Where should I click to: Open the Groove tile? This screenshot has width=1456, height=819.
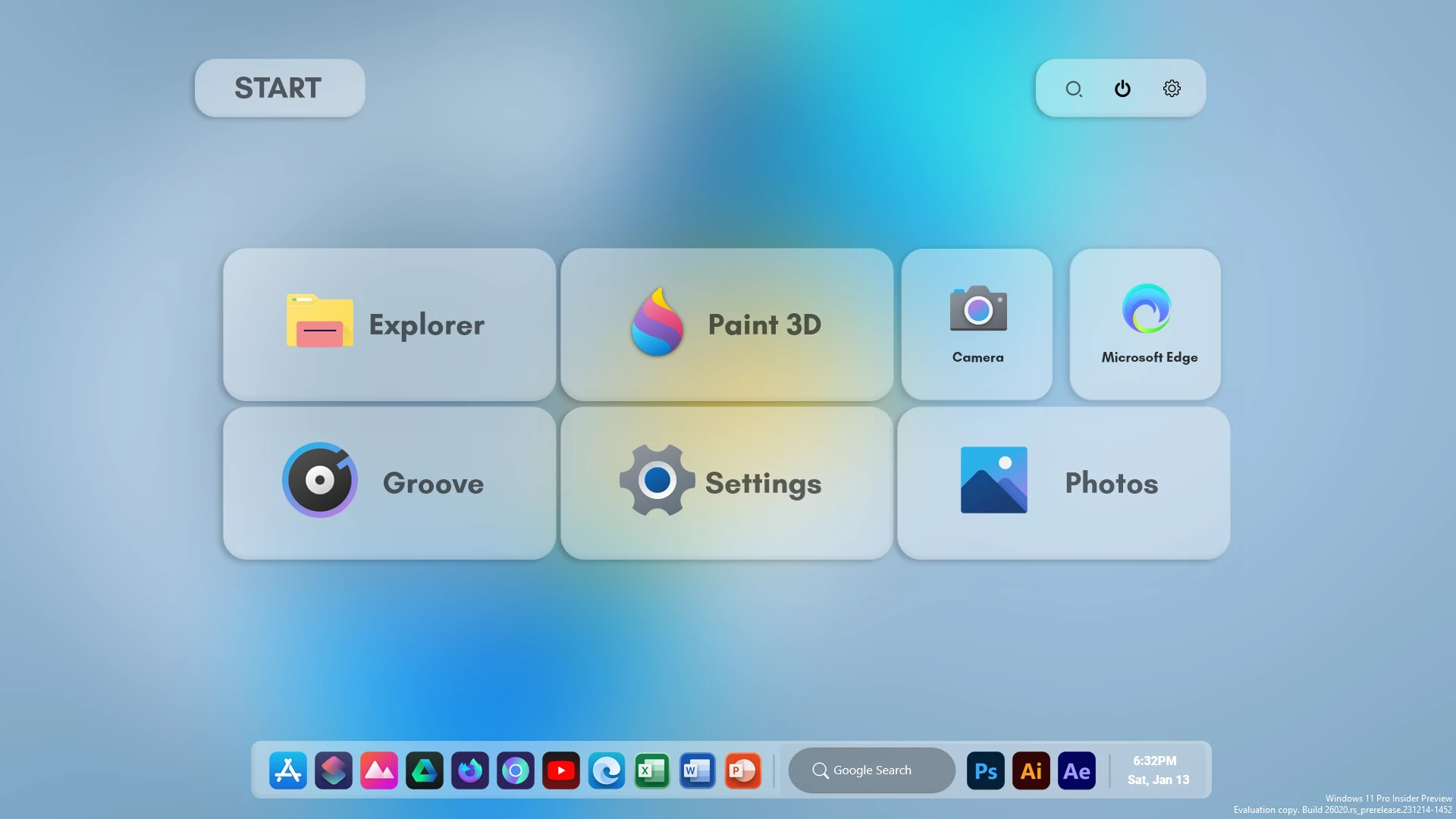[390, 483]
